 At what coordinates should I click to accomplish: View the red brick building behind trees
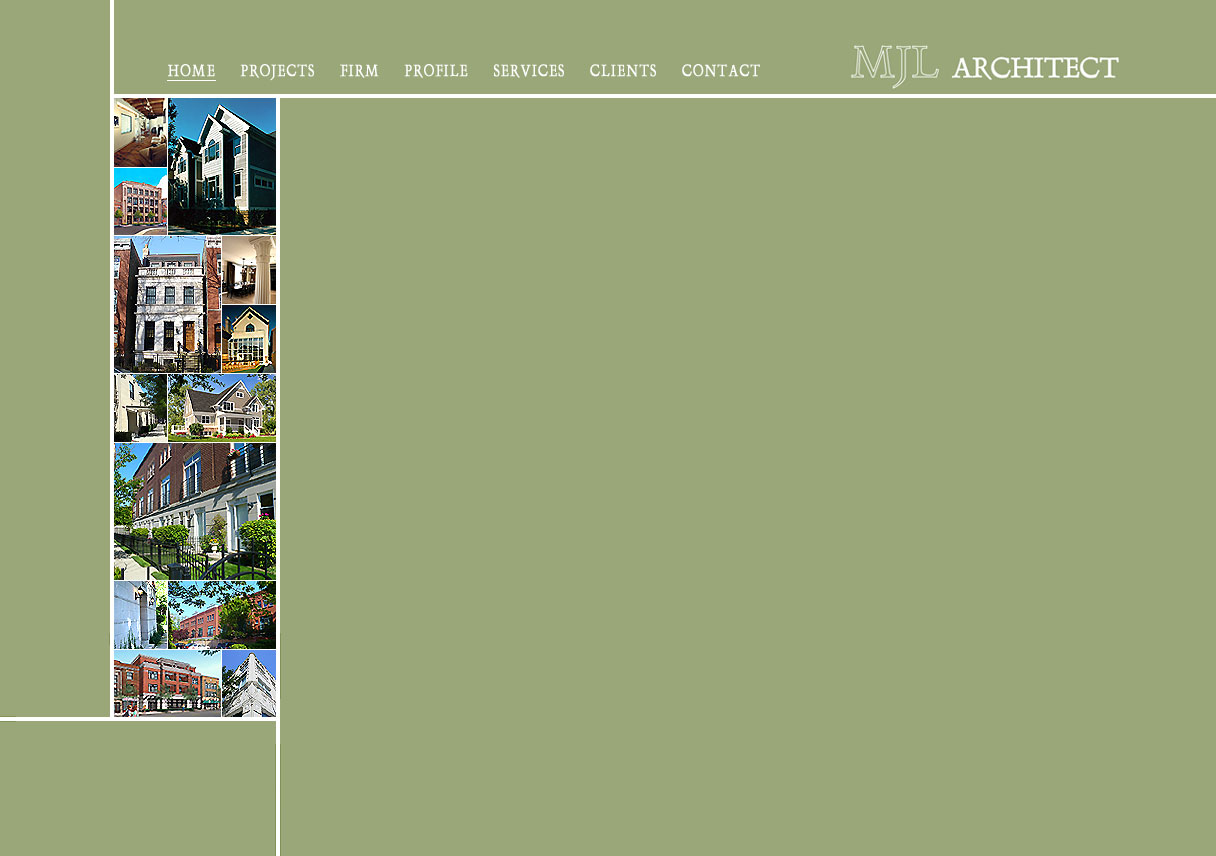pos(222,615)
